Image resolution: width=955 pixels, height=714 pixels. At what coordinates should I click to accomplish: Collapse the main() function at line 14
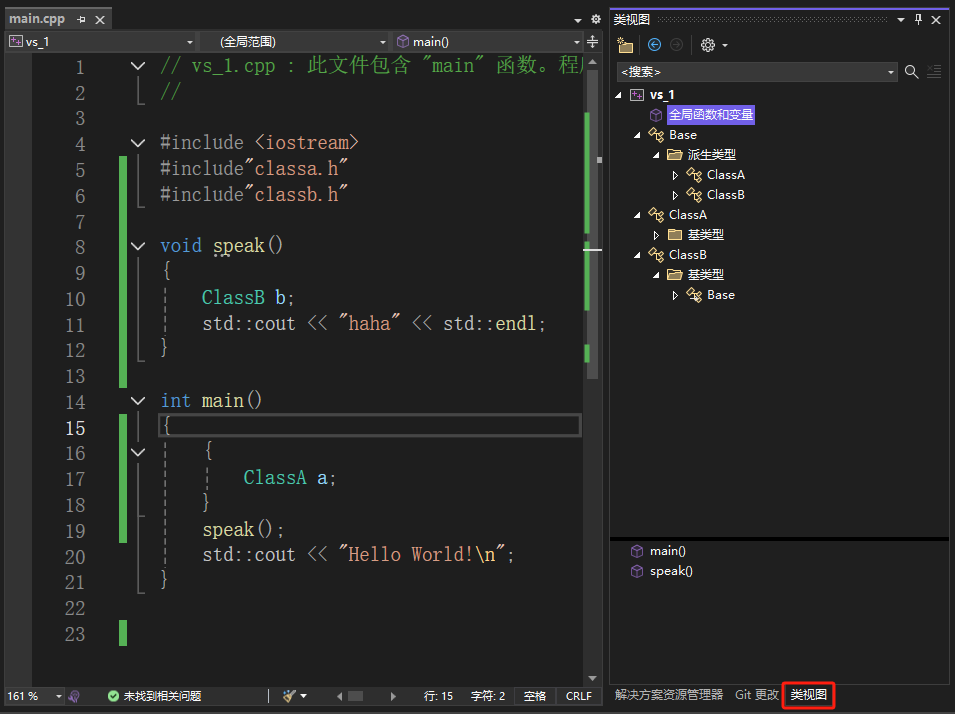click(x=138, y=401)
